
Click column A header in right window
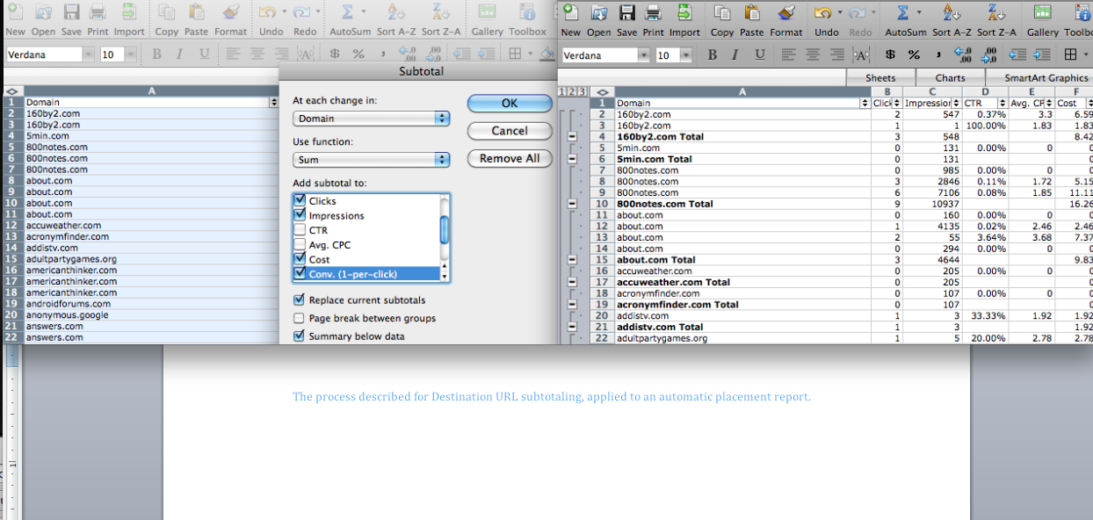(x=742, y=91)
